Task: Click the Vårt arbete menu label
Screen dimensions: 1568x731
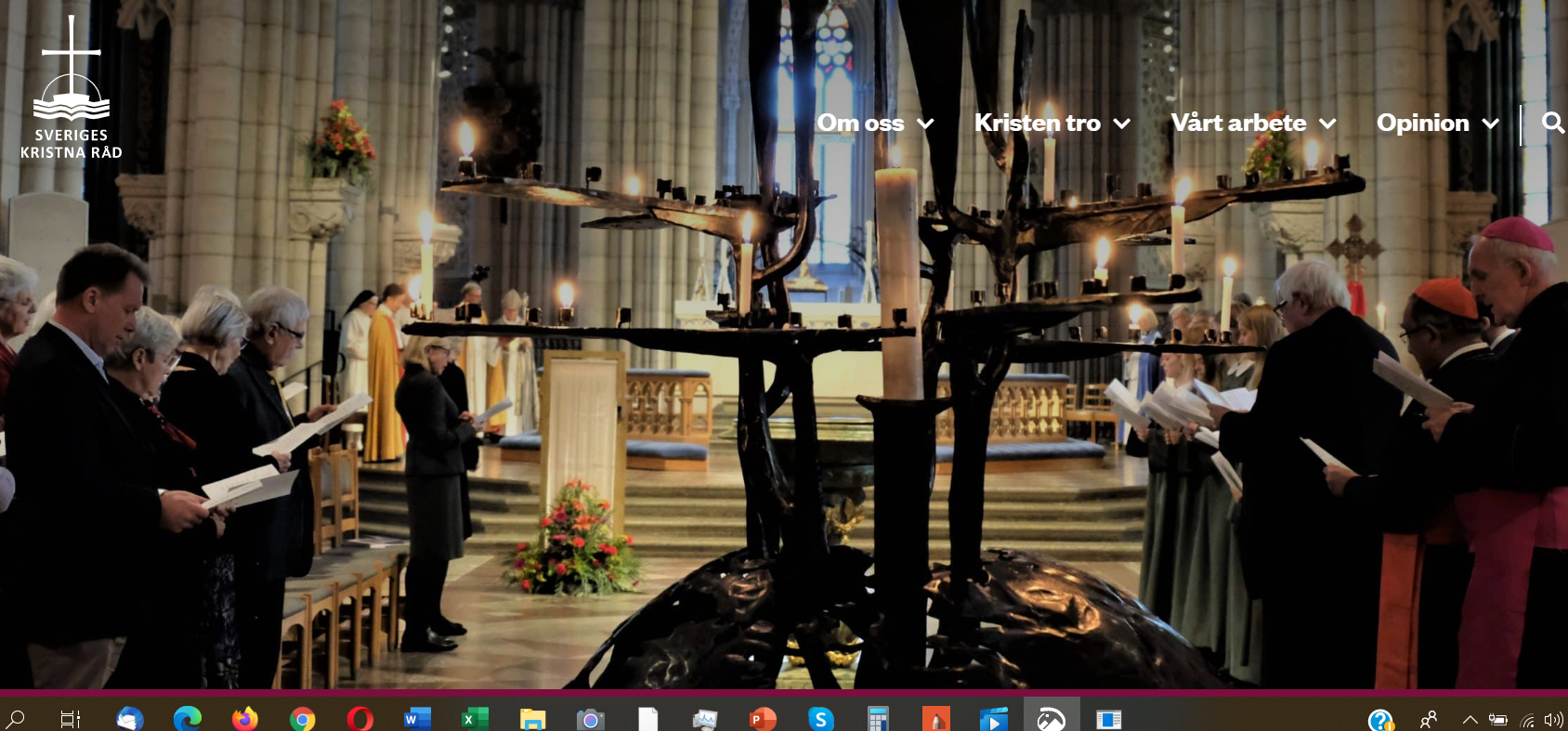Action: [x=1238, y=123]
